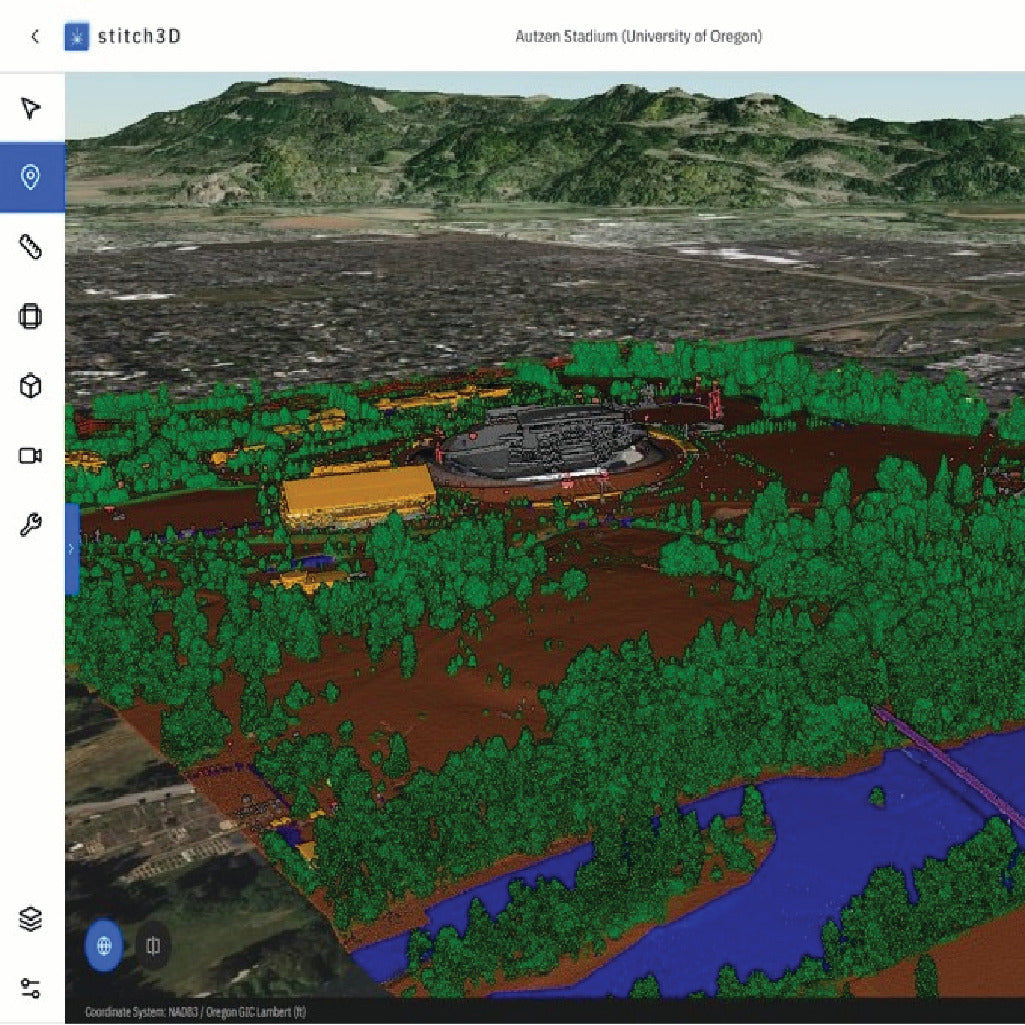This screenshot has height=1025, width=1025.
Task: Open the clipping box tool
Action: pyautogui.click(x=31, y=317)
